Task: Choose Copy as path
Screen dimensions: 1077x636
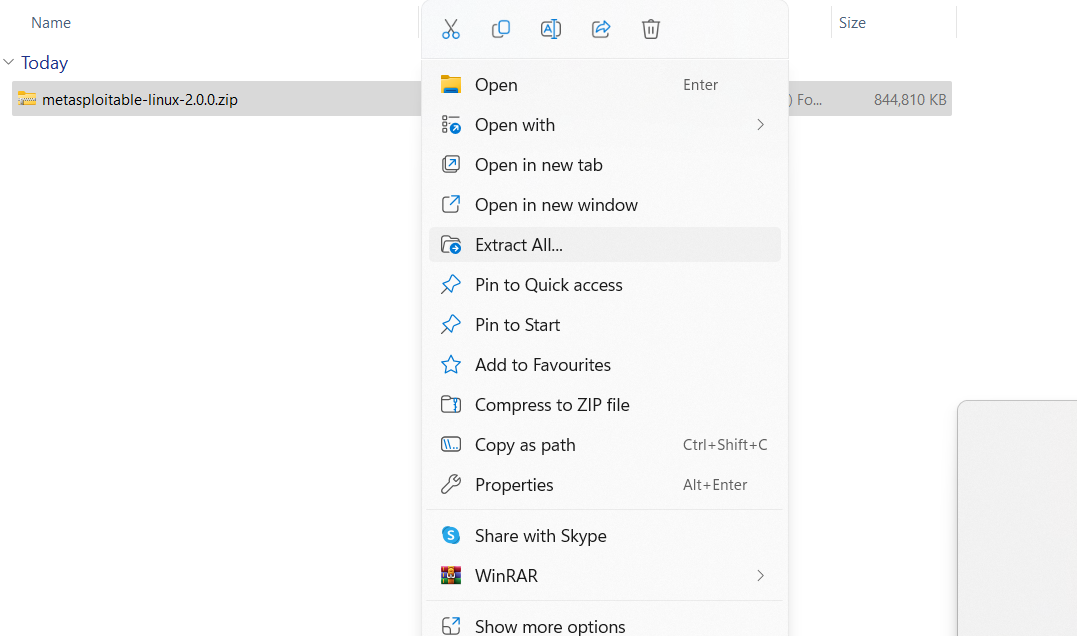Action: click(x=604, y=444)
